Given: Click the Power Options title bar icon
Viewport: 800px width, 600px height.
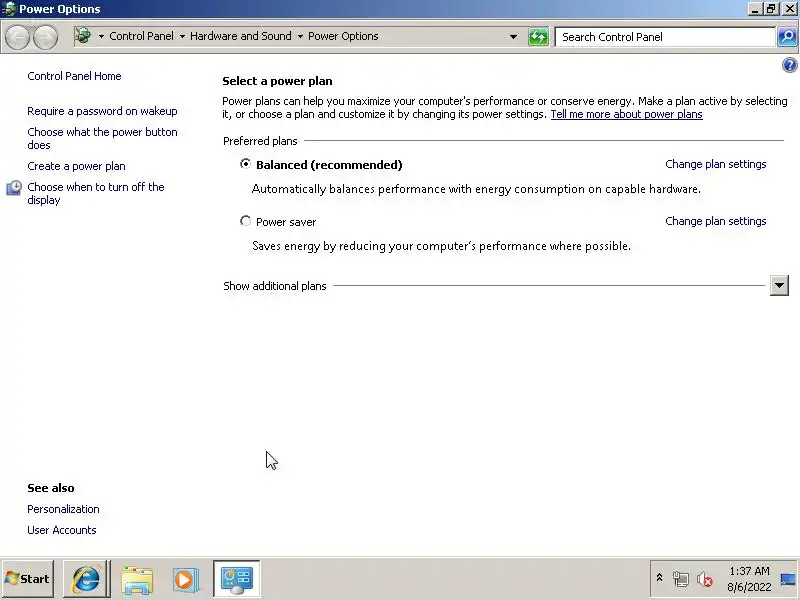Looking at the screenshot, I should 9,9.
